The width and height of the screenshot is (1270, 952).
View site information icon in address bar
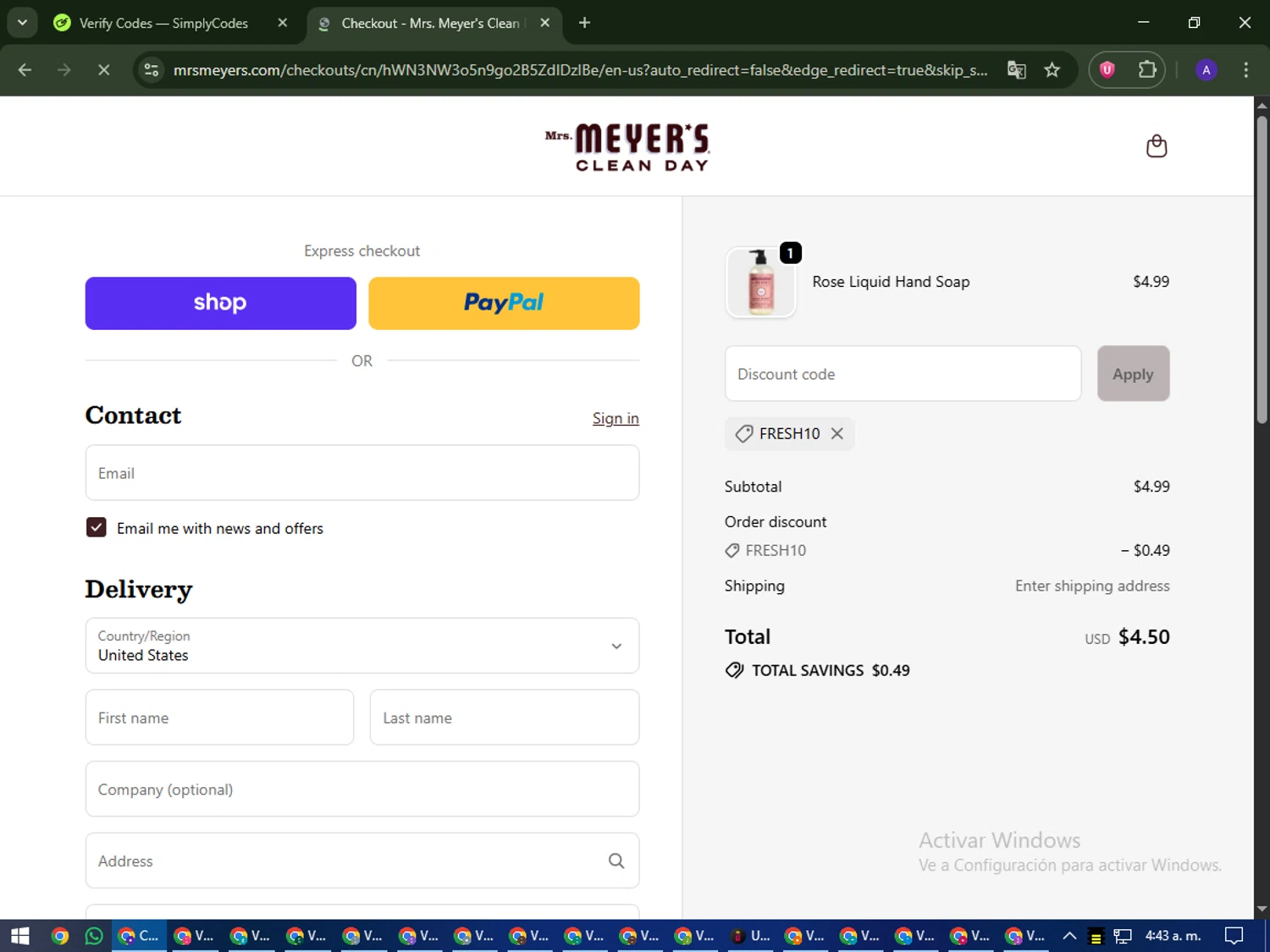point(152,70)
